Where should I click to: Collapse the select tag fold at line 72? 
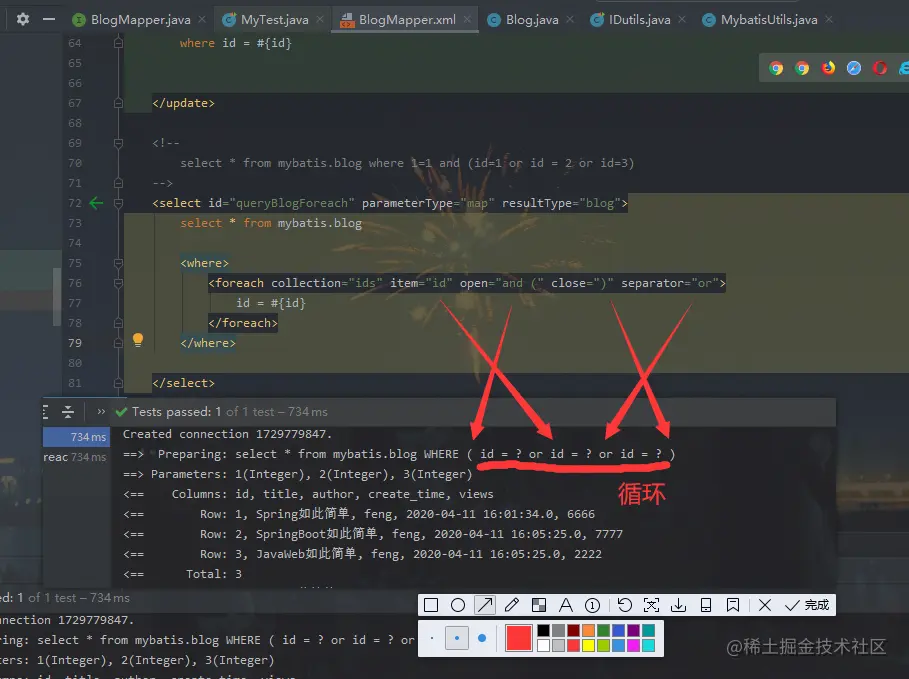(118, 204)
